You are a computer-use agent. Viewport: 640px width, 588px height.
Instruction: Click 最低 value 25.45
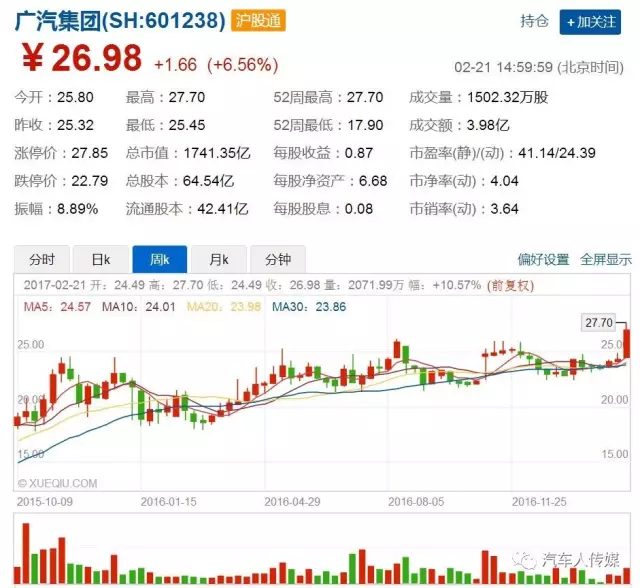187,125
